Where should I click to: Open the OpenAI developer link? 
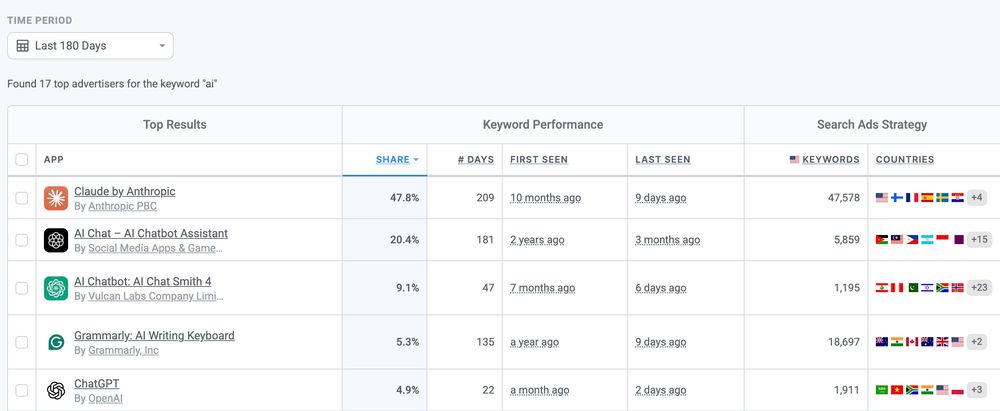(105, 398)
